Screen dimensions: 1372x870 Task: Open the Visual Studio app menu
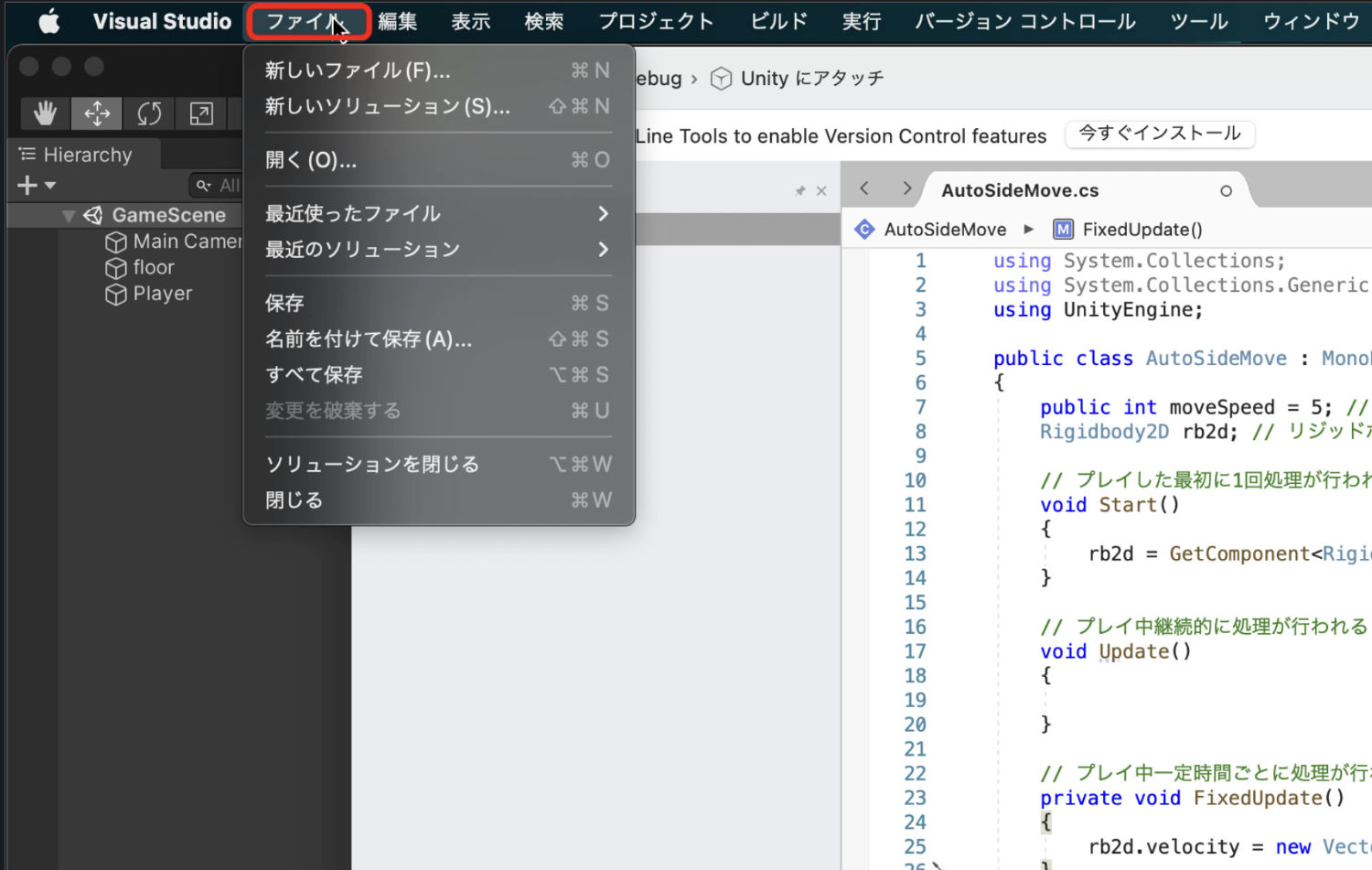[162, 21]
